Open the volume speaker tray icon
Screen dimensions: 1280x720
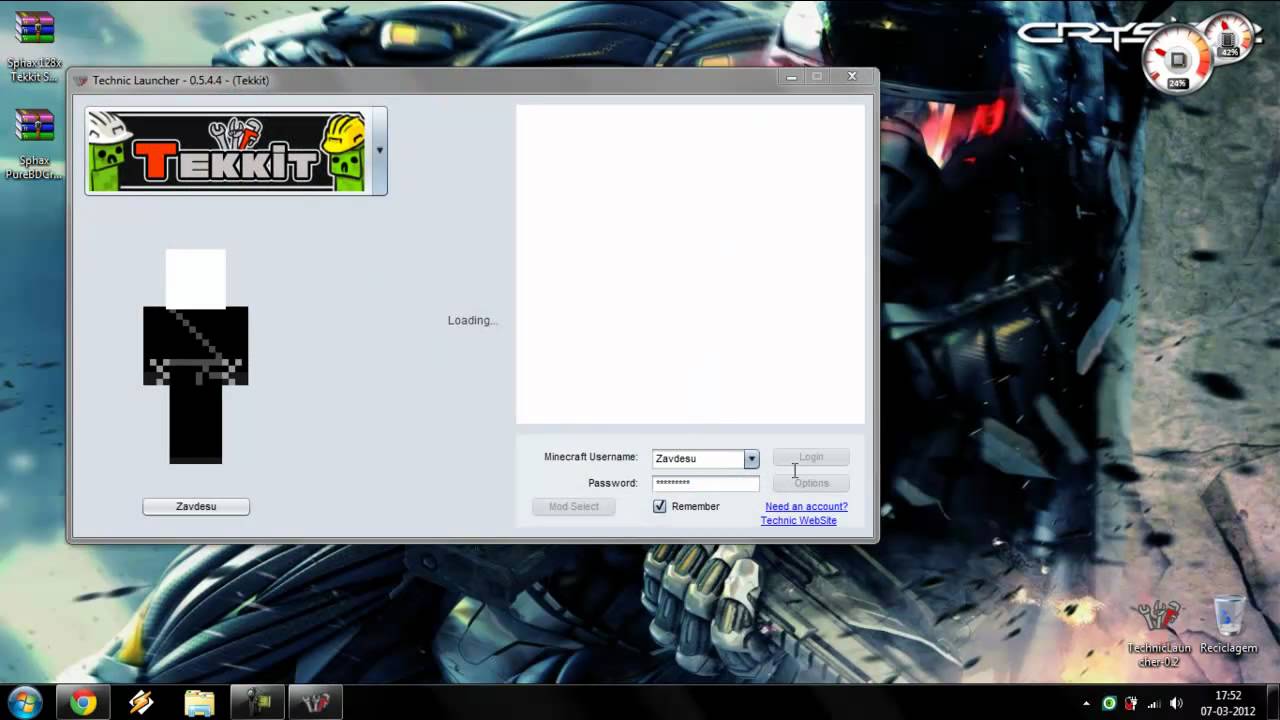(1176, 704)
